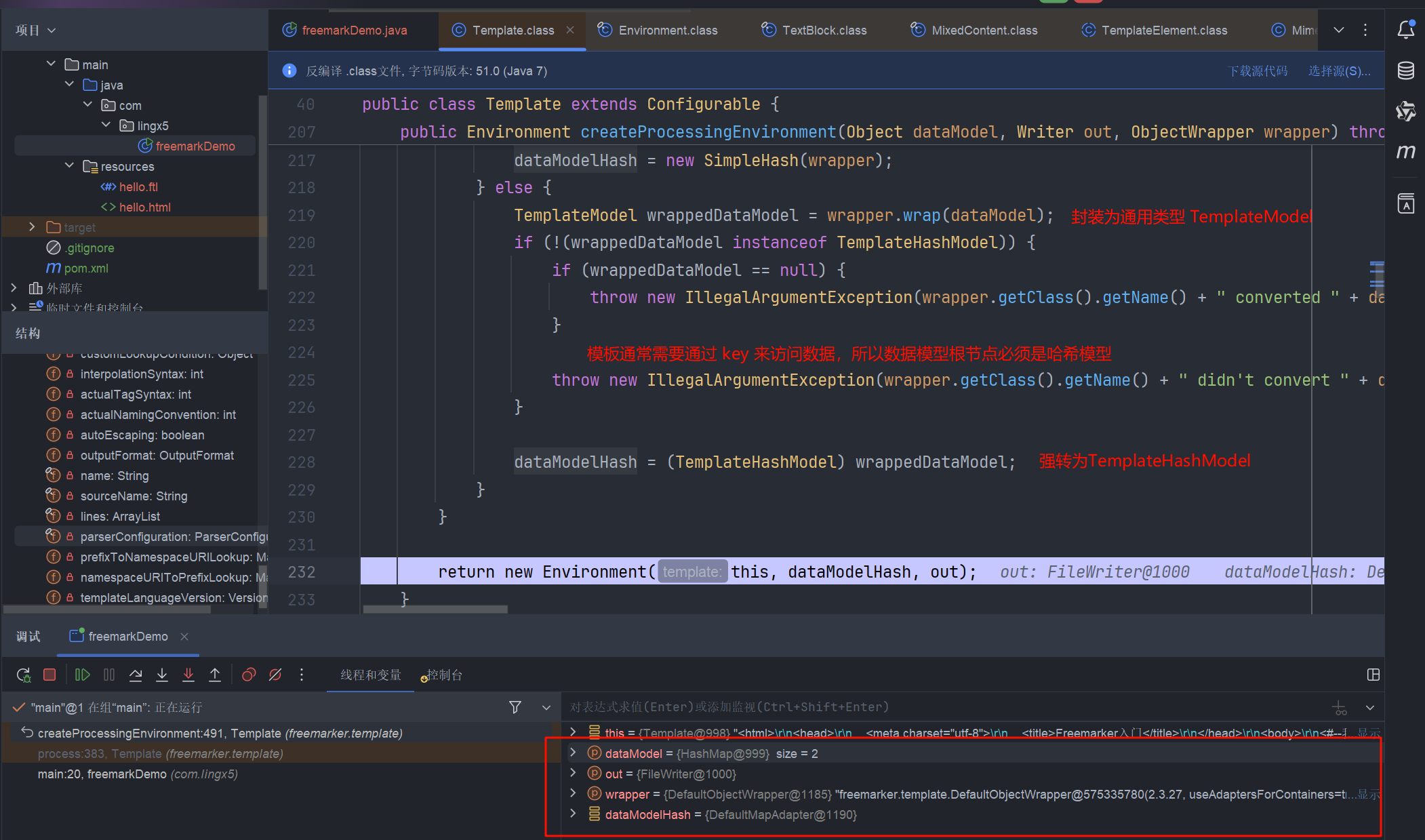This screenshot has height=840, width=1425.
Task: Toggle mute breakpoints
Action: 275,675
